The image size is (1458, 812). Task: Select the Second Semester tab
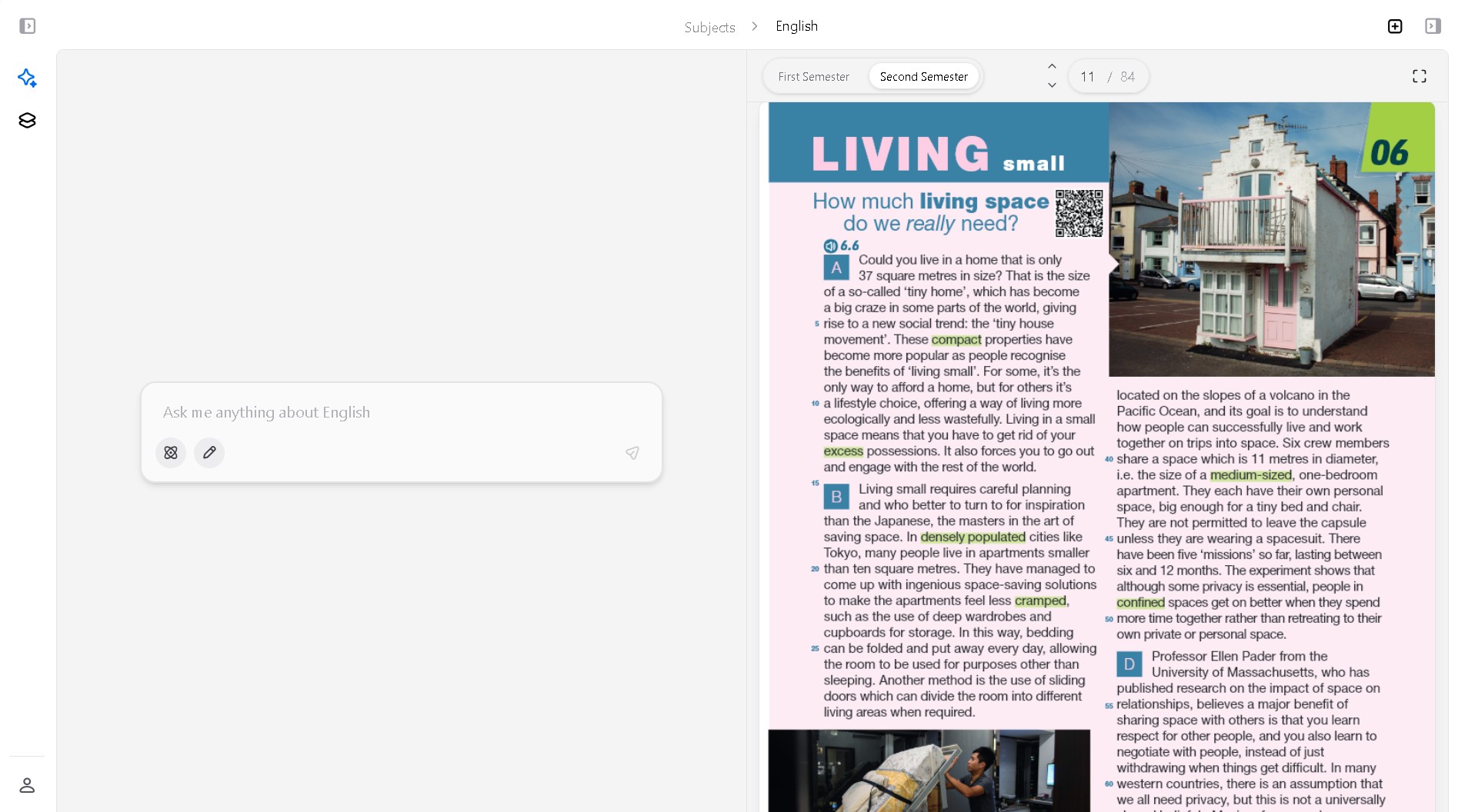point(923,77)
